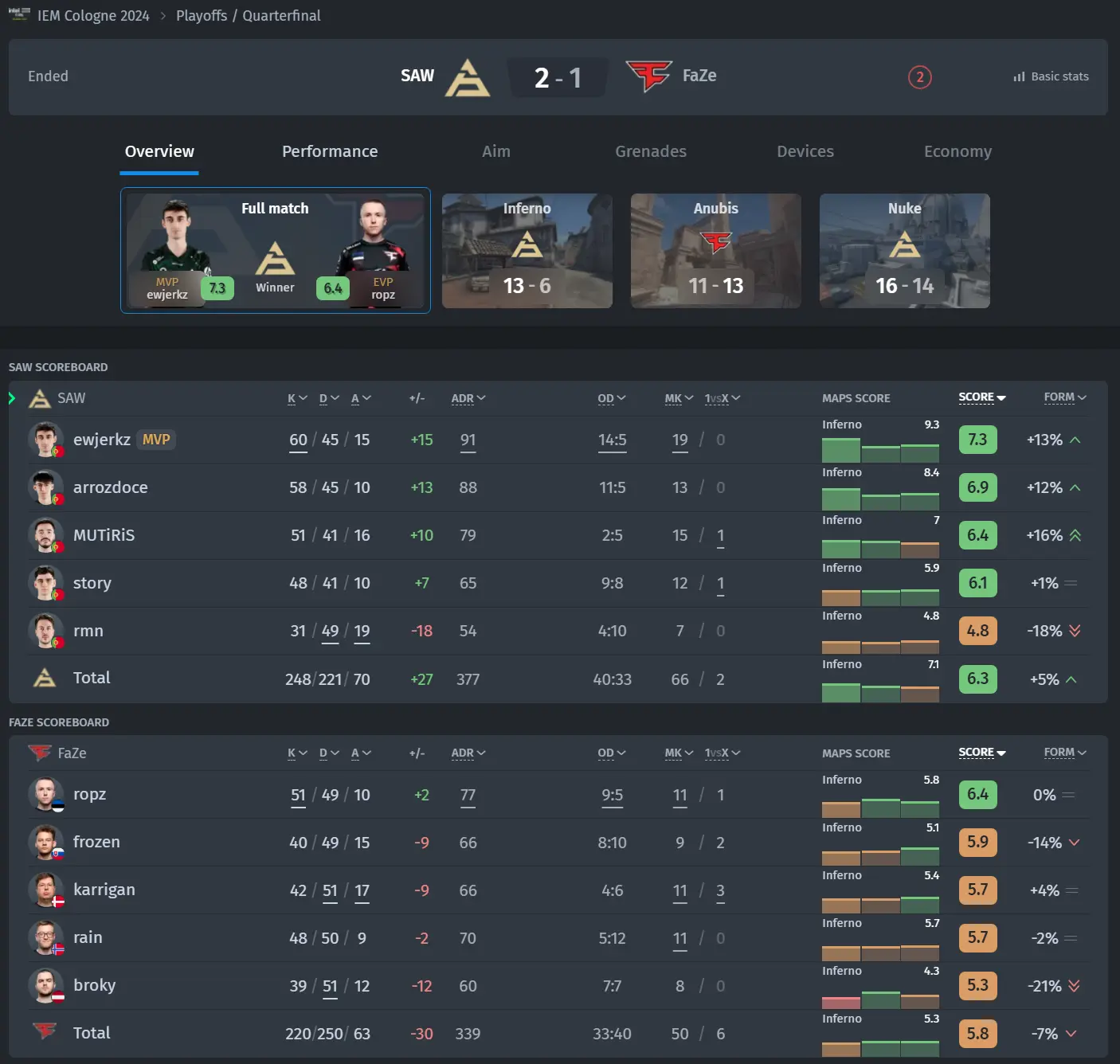Click MUTiRiS form double up-arrow icon
Viewport: 1120px width, 1064px height.
click(1075, 535)
